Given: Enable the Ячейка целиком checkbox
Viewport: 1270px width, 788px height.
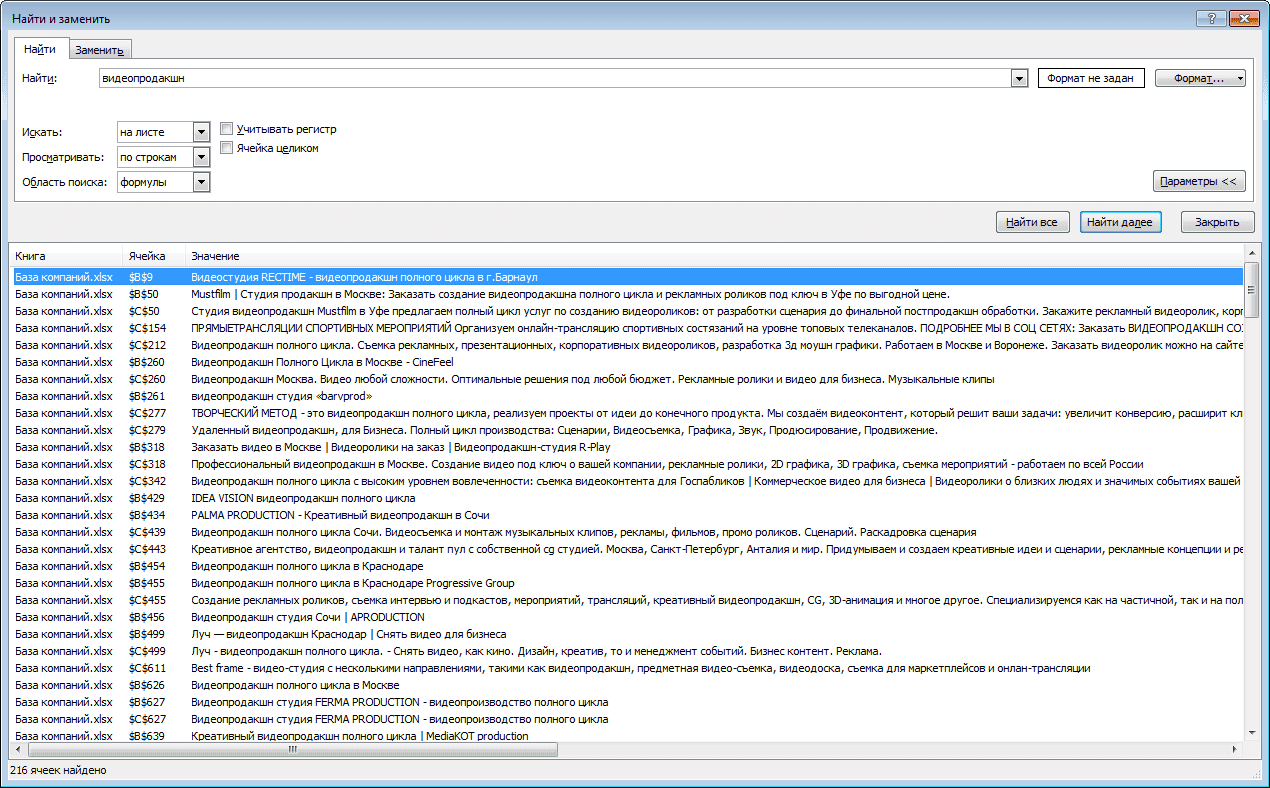Looking at the screenshot, I should point(227,148).
